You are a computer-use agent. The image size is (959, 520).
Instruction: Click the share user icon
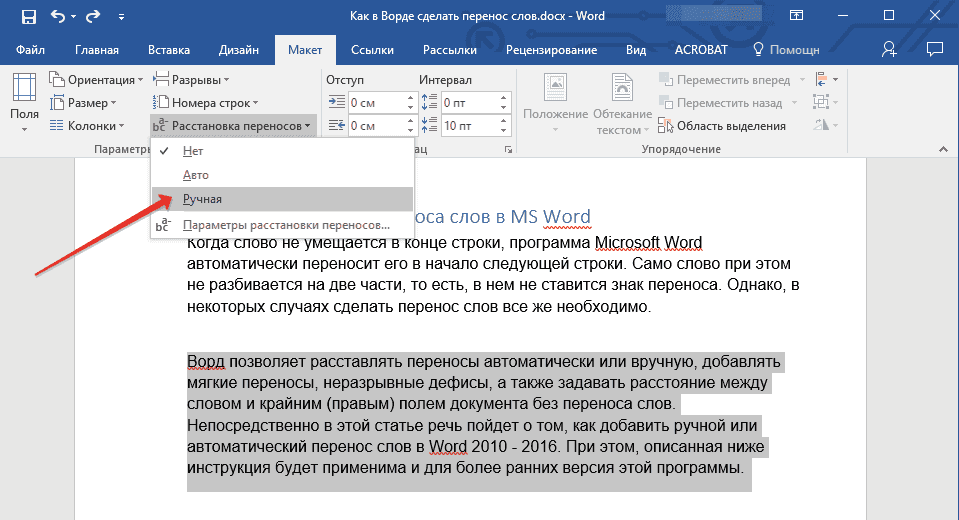click(889, 50)
